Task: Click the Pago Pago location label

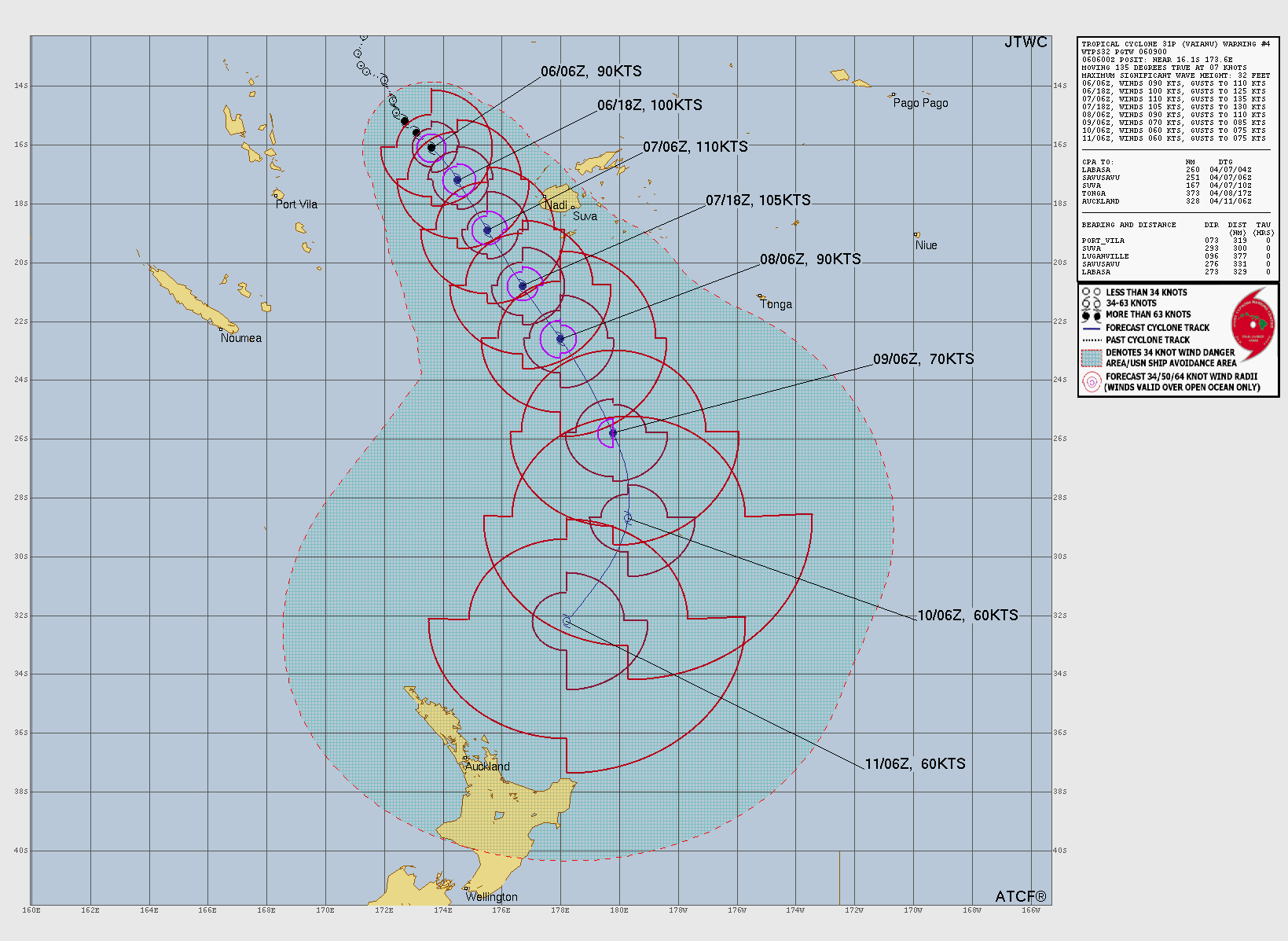Action: click(920, 103)
